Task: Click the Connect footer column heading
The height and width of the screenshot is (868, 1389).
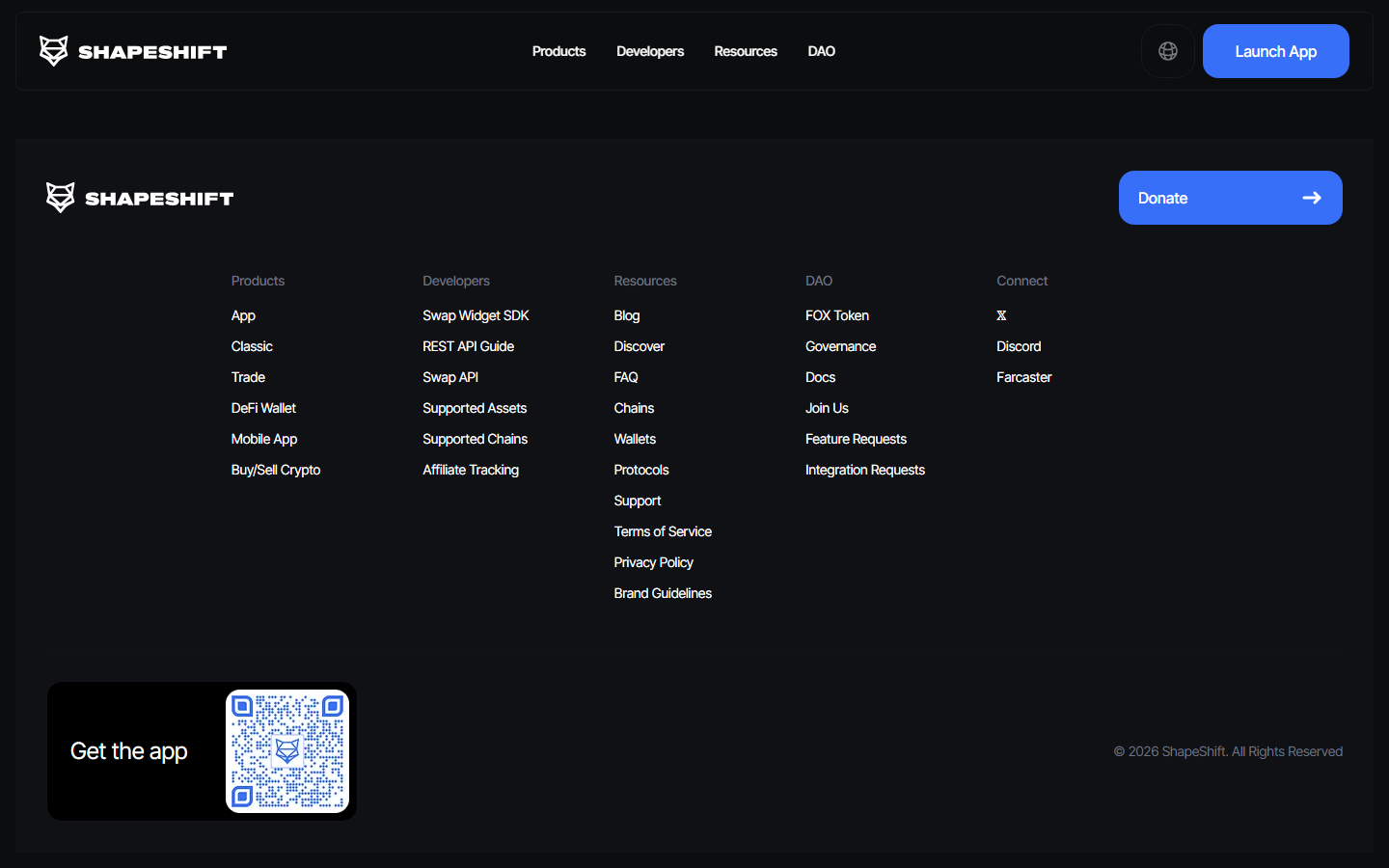Action: (1021, 281)
